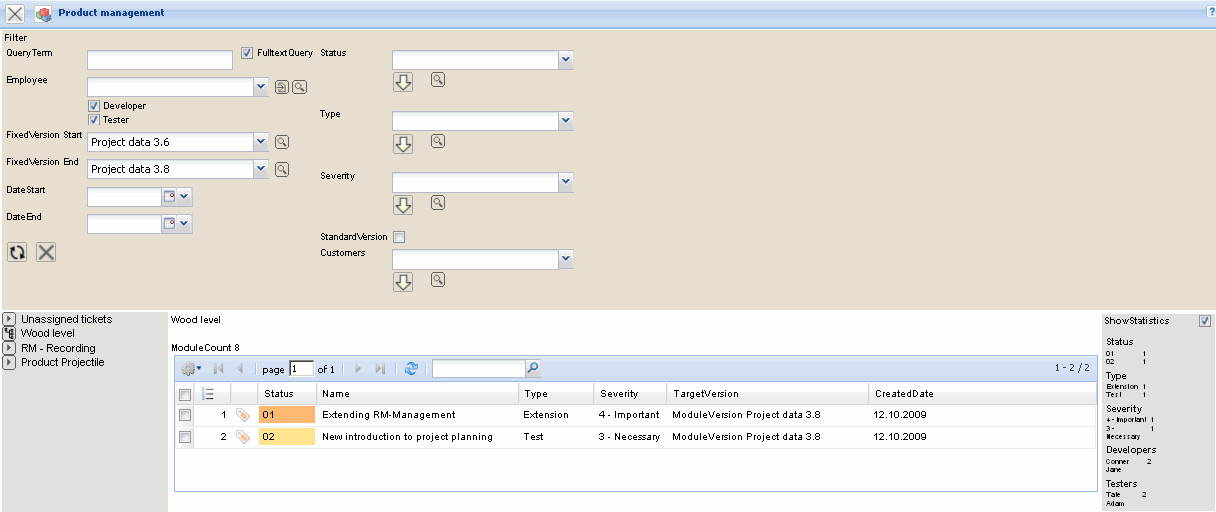Click the grid refresh icon in pager toolbar
This screenshot has width=1216, height=512.
411,369
